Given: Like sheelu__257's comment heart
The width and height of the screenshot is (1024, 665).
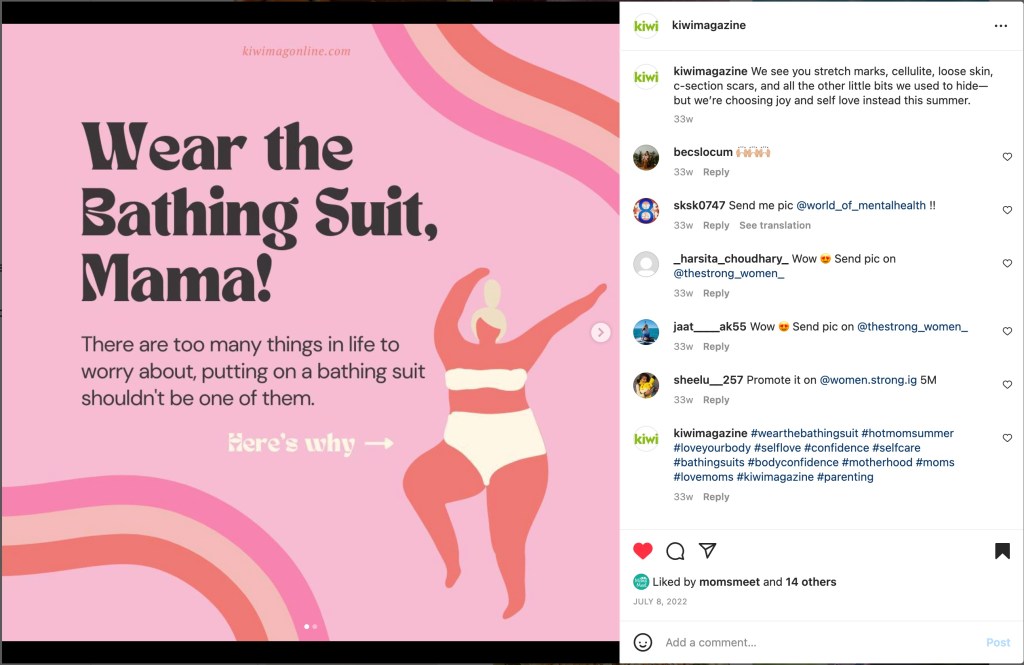Looking at the screenshot, I should pyautogui.click(x=1007, y=385).
